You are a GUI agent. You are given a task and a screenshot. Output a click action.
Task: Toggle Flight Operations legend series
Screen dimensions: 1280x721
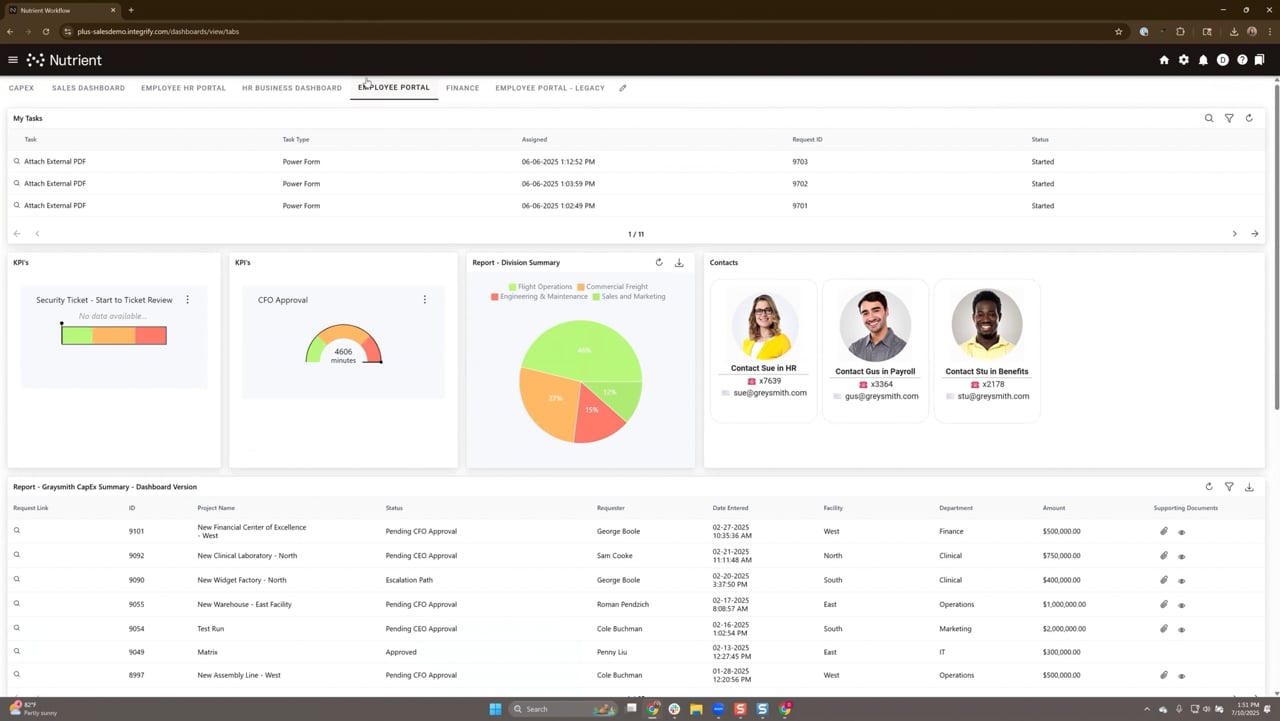coord(540,287)
